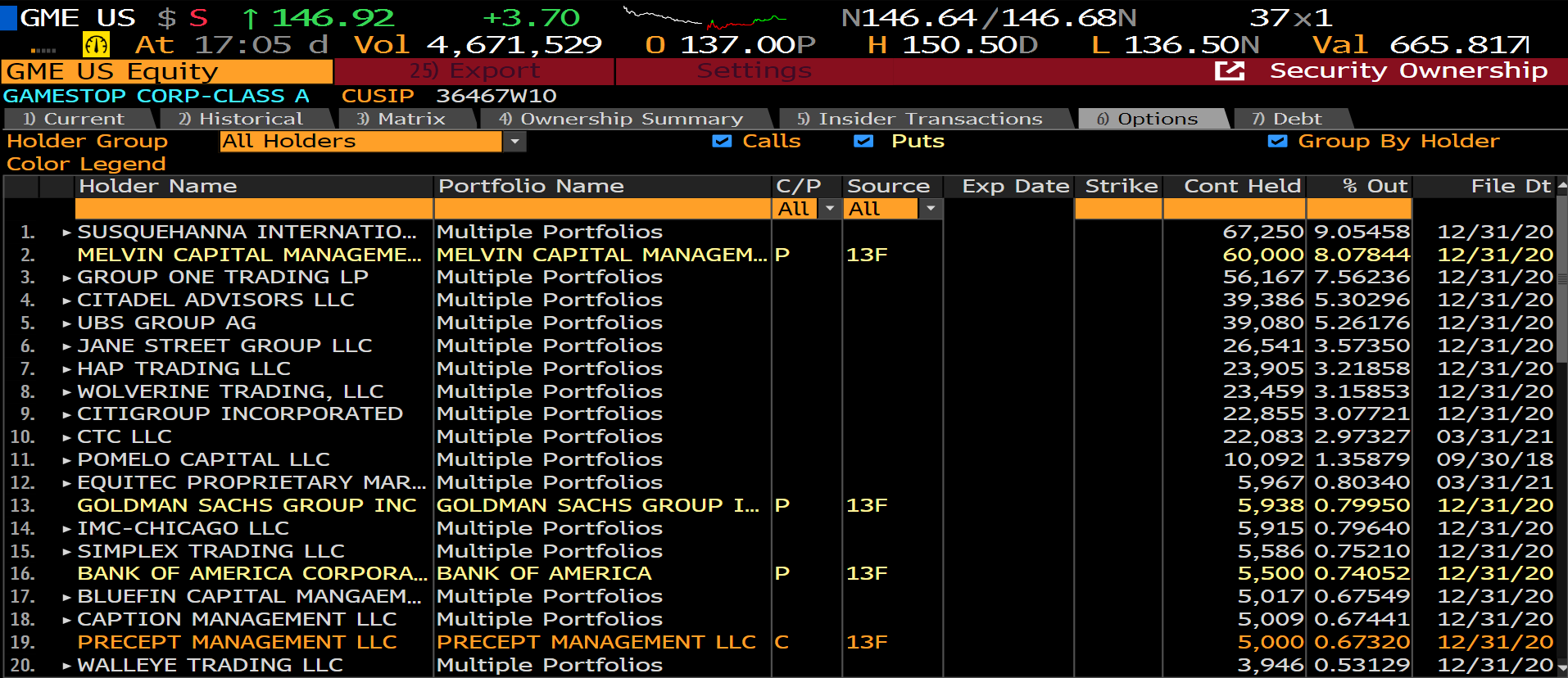Expand Wolverine Trading, LLC row

(x=67, y=392)
